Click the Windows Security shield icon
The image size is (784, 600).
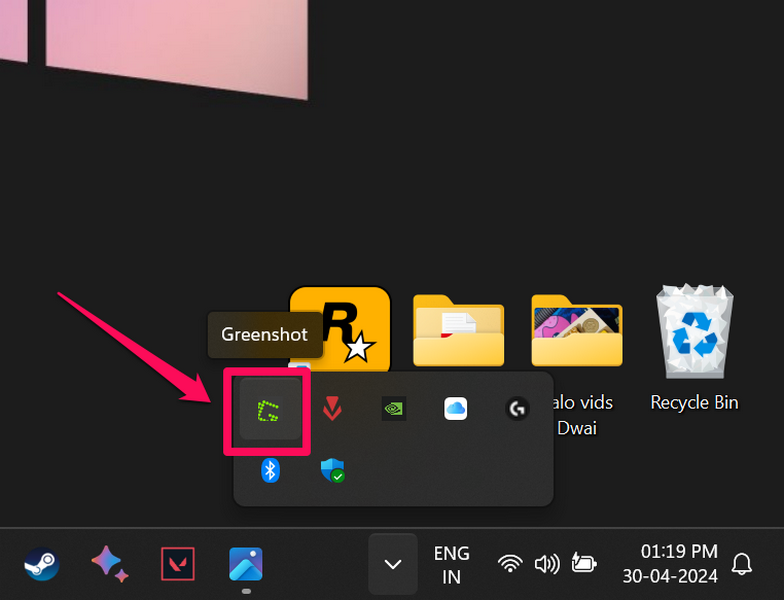333,470
